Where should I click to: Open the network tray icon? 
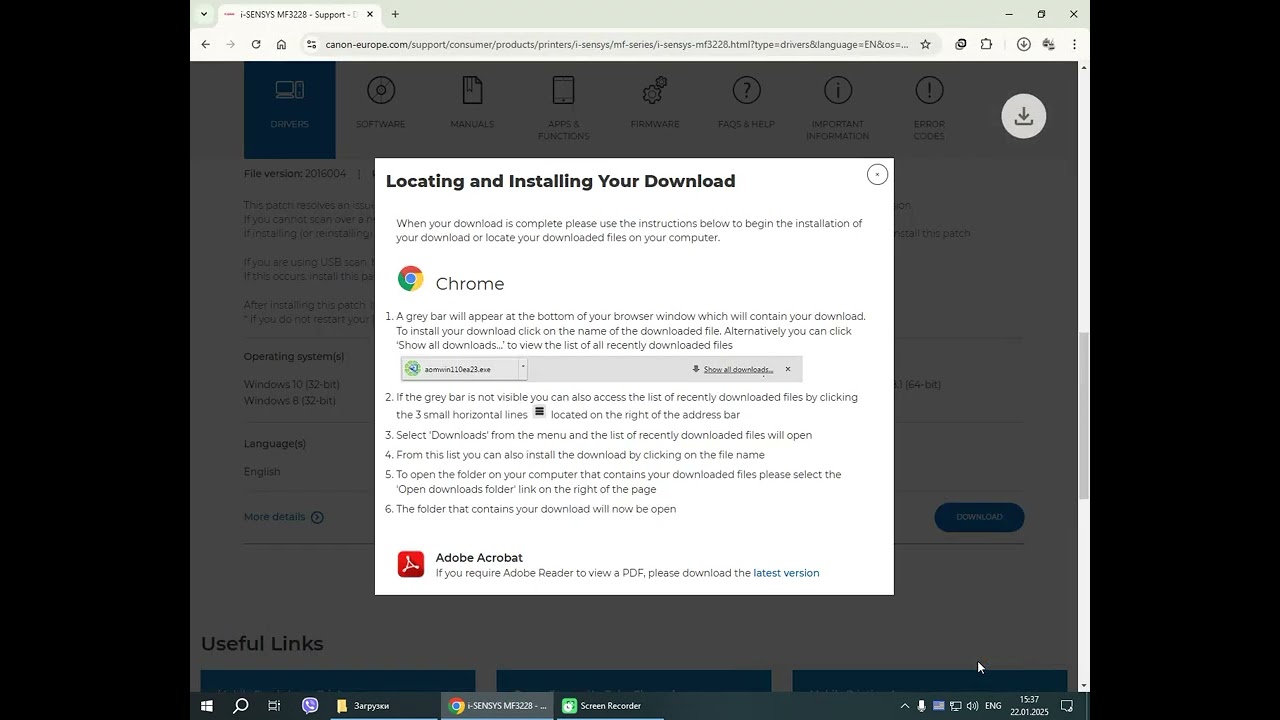pos(955,706)
